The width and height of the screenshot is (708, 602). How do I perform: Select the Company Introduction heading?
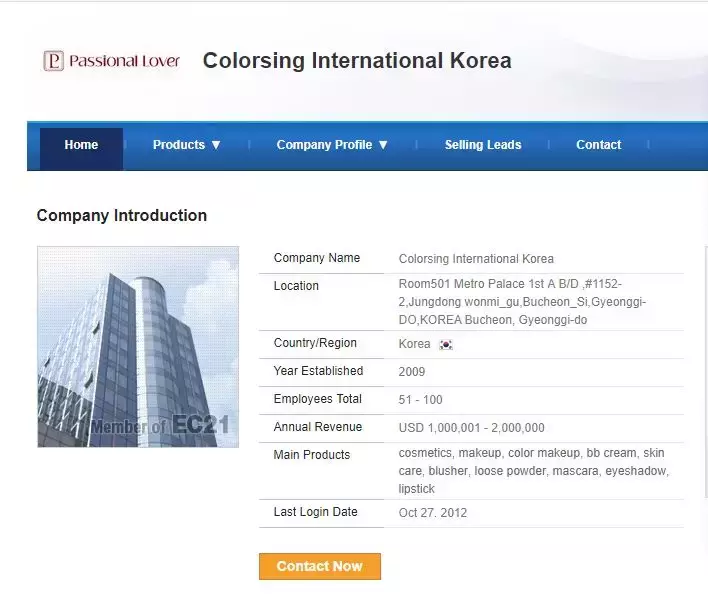coord(122,215)
